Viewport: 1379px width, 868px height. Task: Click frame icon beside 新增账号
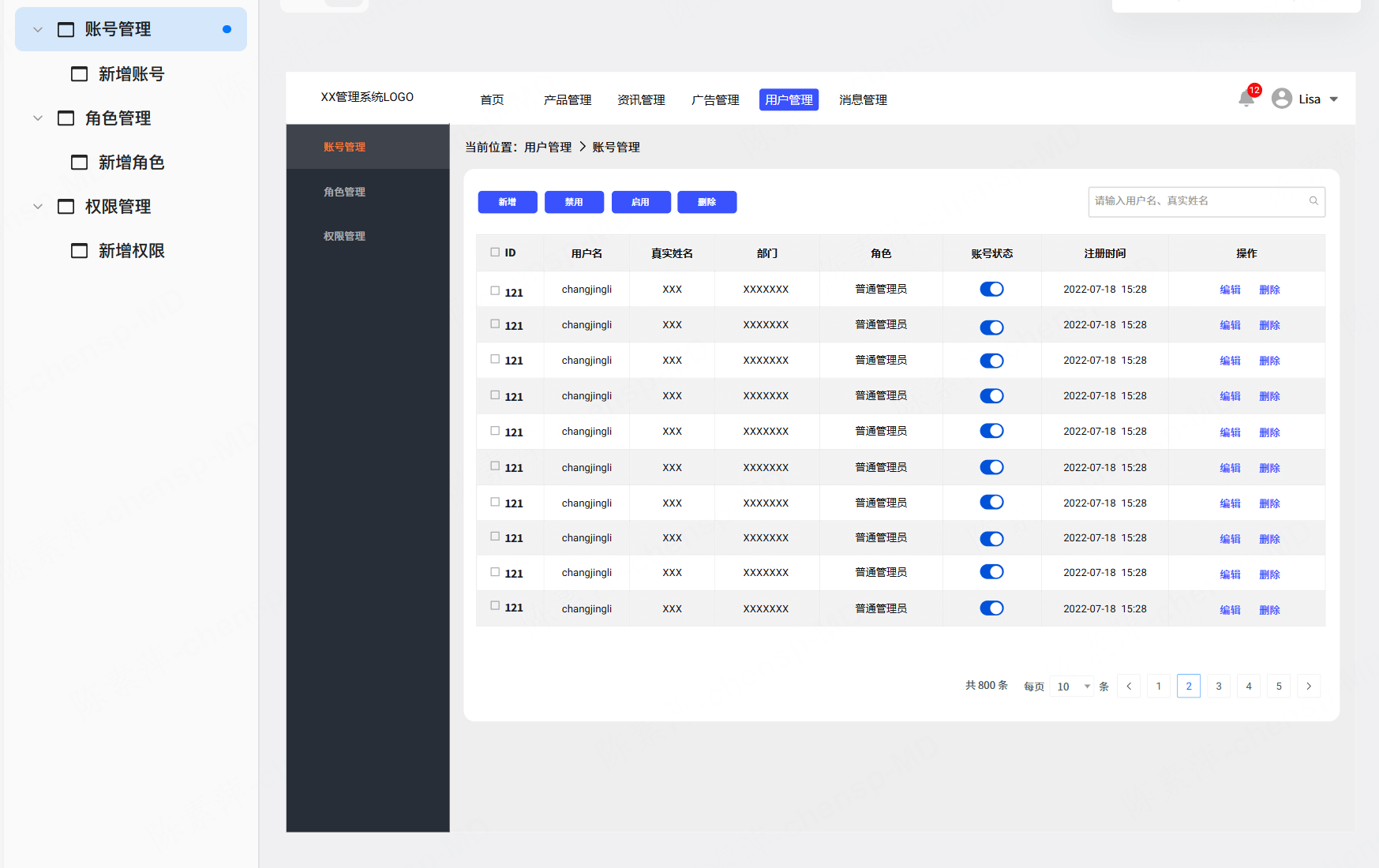80,74
